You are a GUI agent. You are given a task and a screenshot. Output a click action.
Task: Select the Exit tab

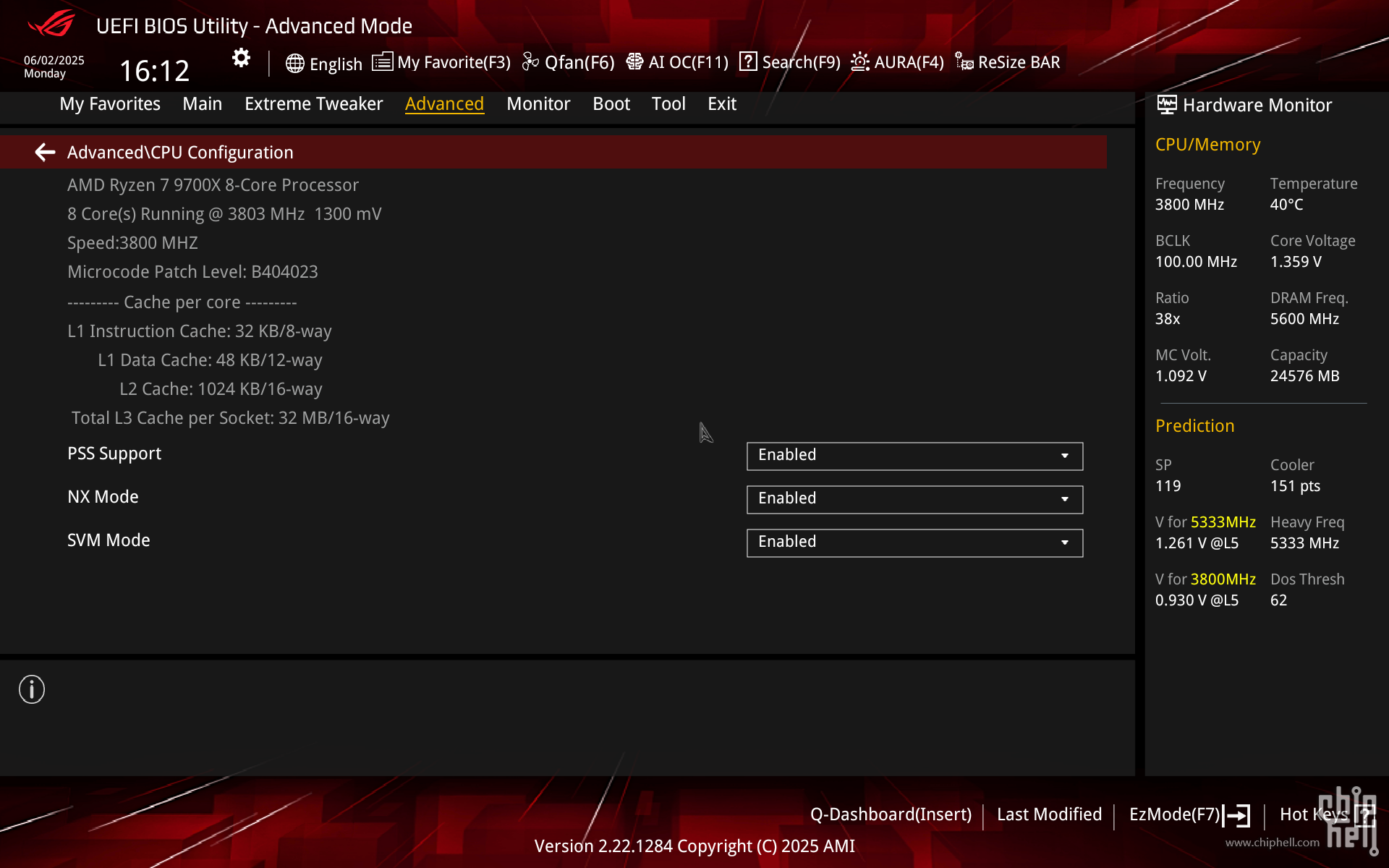pyautogui.click(x=722, y=103)
